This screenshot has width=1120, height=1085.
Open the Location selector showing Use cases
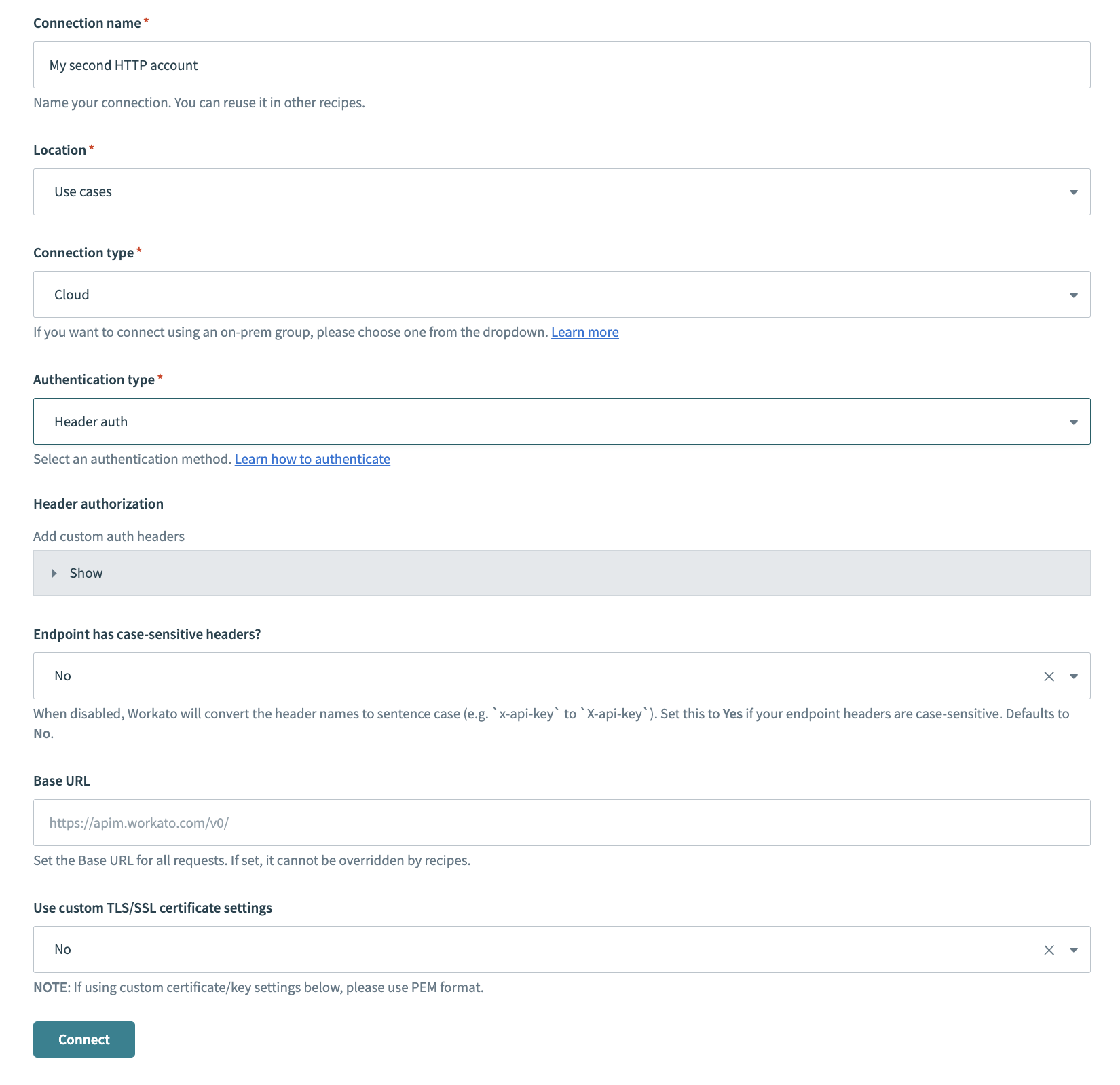coord(543,191)
